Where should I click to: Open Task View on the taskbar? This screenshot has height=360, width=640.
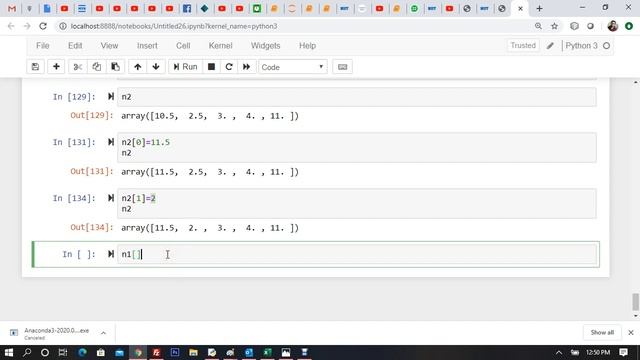63,352
